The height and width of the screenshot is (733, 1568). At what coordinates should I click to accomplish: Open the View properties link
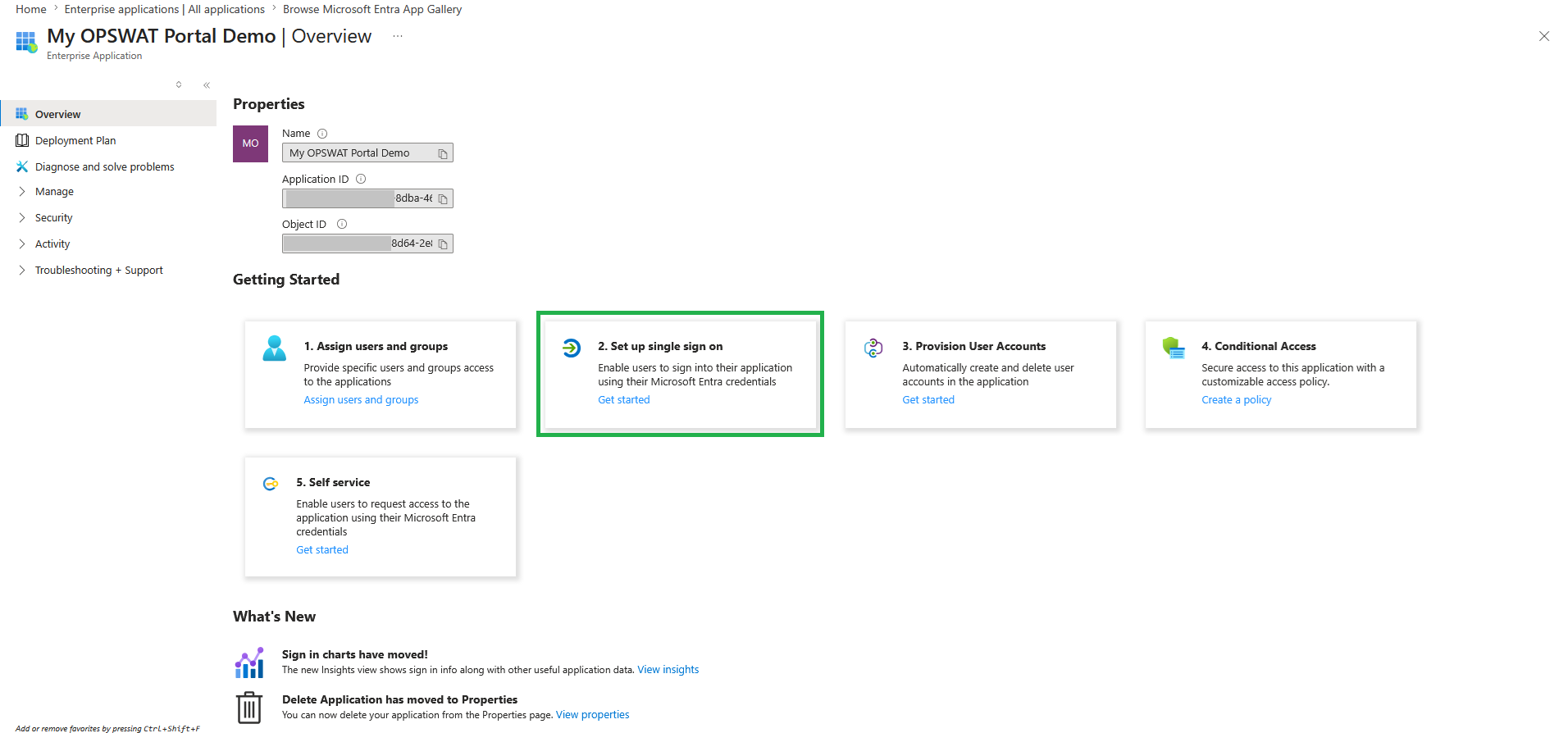point(593,715)
